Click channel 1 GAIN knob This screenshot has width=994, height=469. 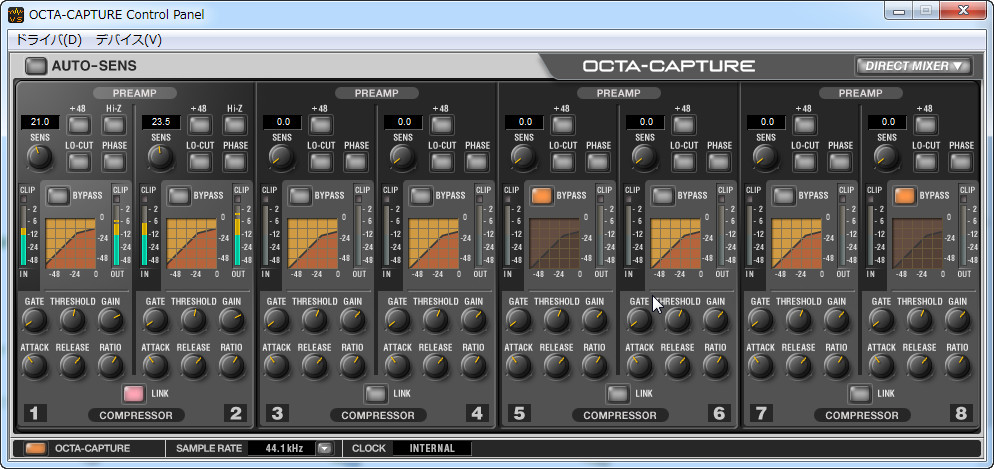[x=110, y=321]
